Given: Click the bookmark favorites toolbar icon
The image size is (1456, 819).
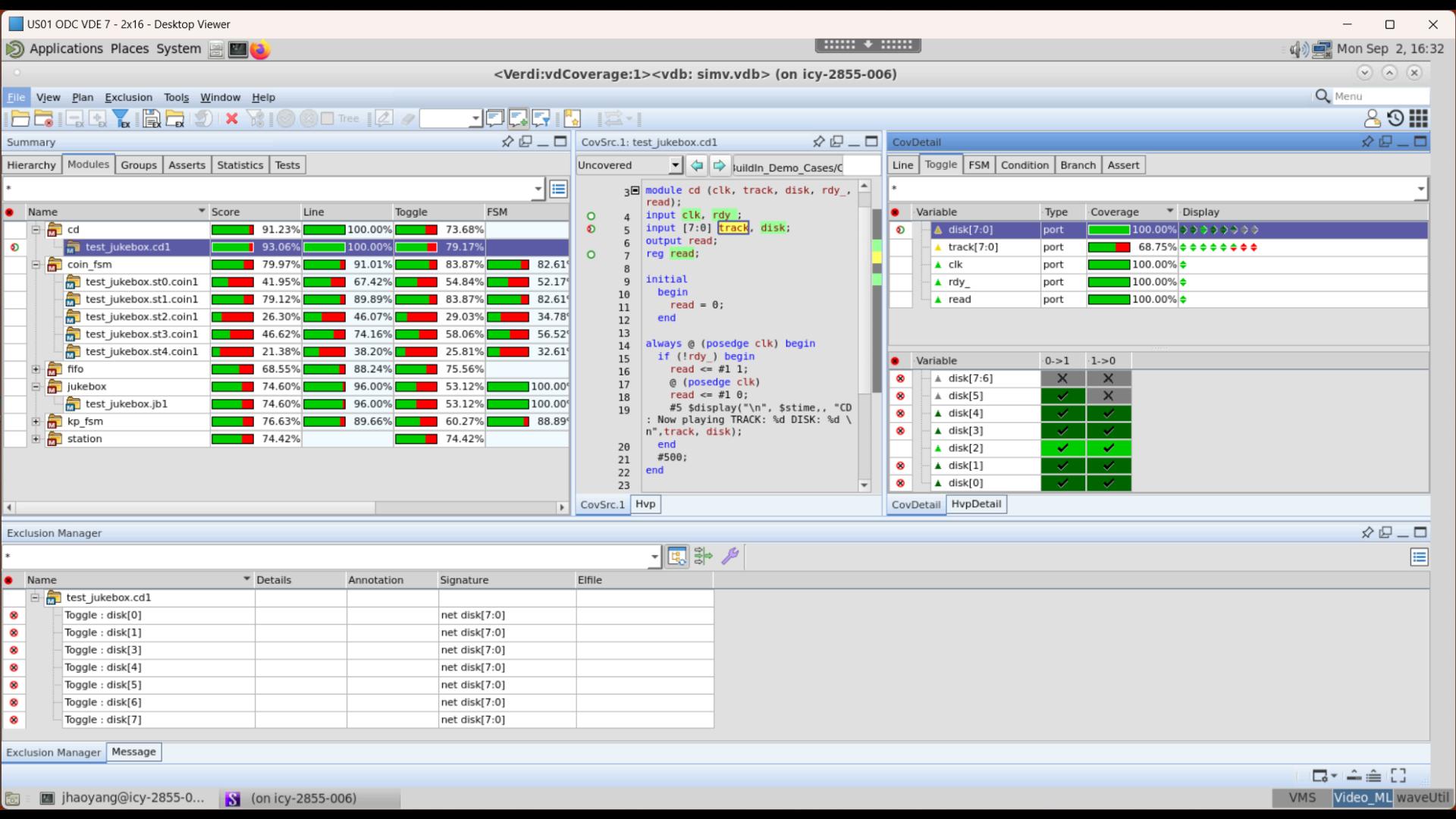Looking at the screenshot, I should tap(573, 119).
